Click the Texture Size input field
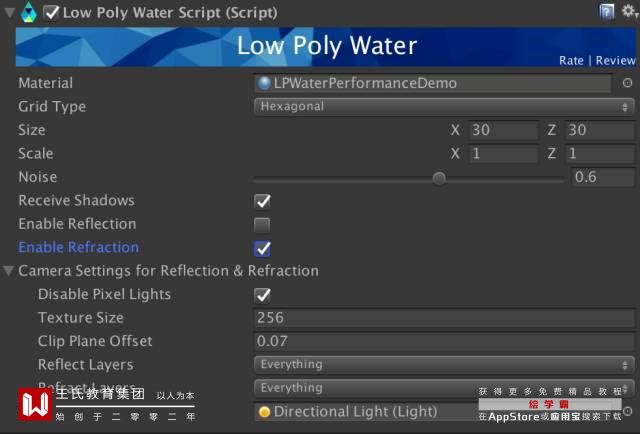 pos(444,318)
